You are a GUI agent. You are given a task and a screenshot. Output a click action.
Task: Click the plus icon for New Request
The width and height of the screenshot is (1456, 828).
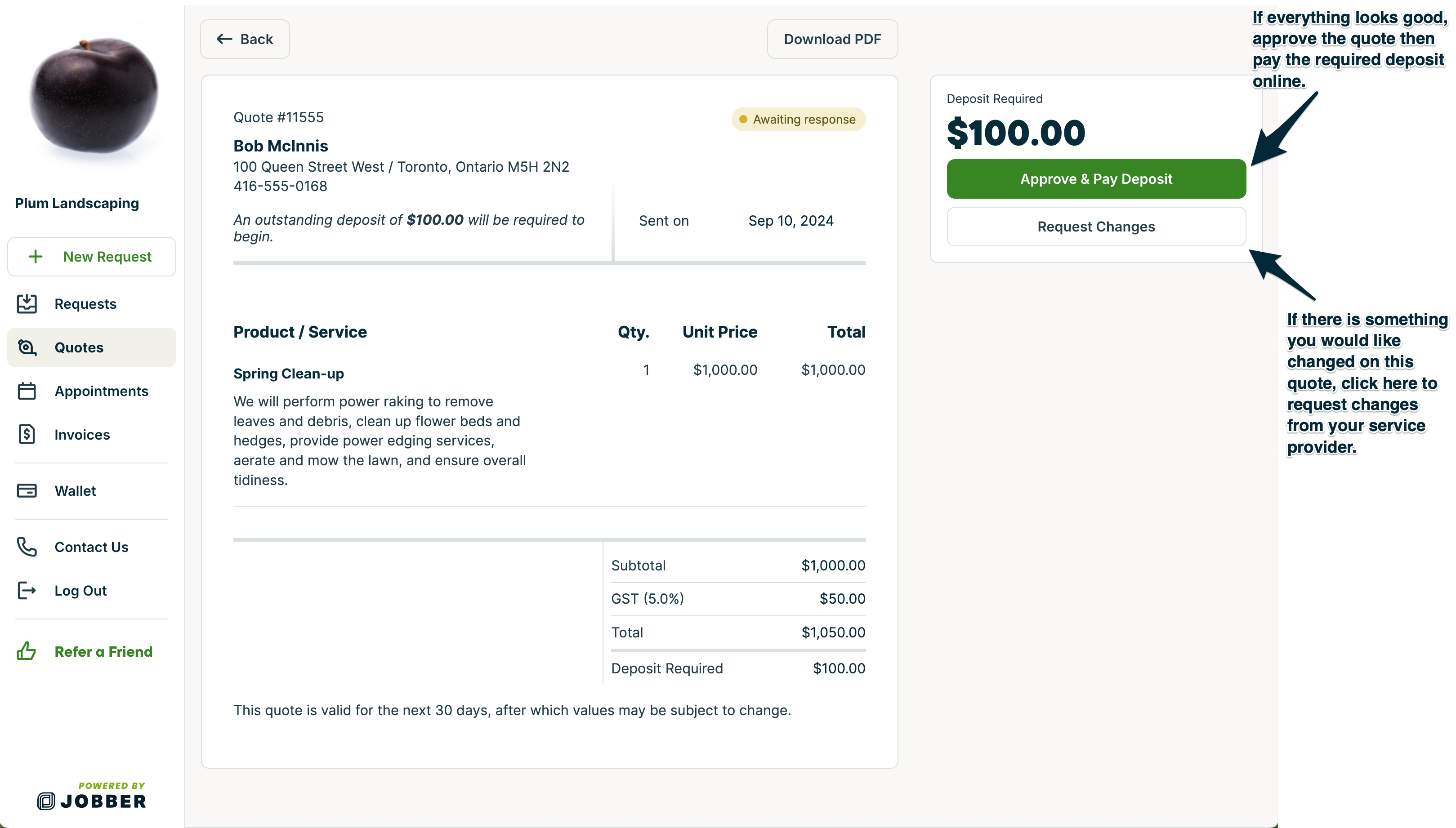(x=35, y=257)
